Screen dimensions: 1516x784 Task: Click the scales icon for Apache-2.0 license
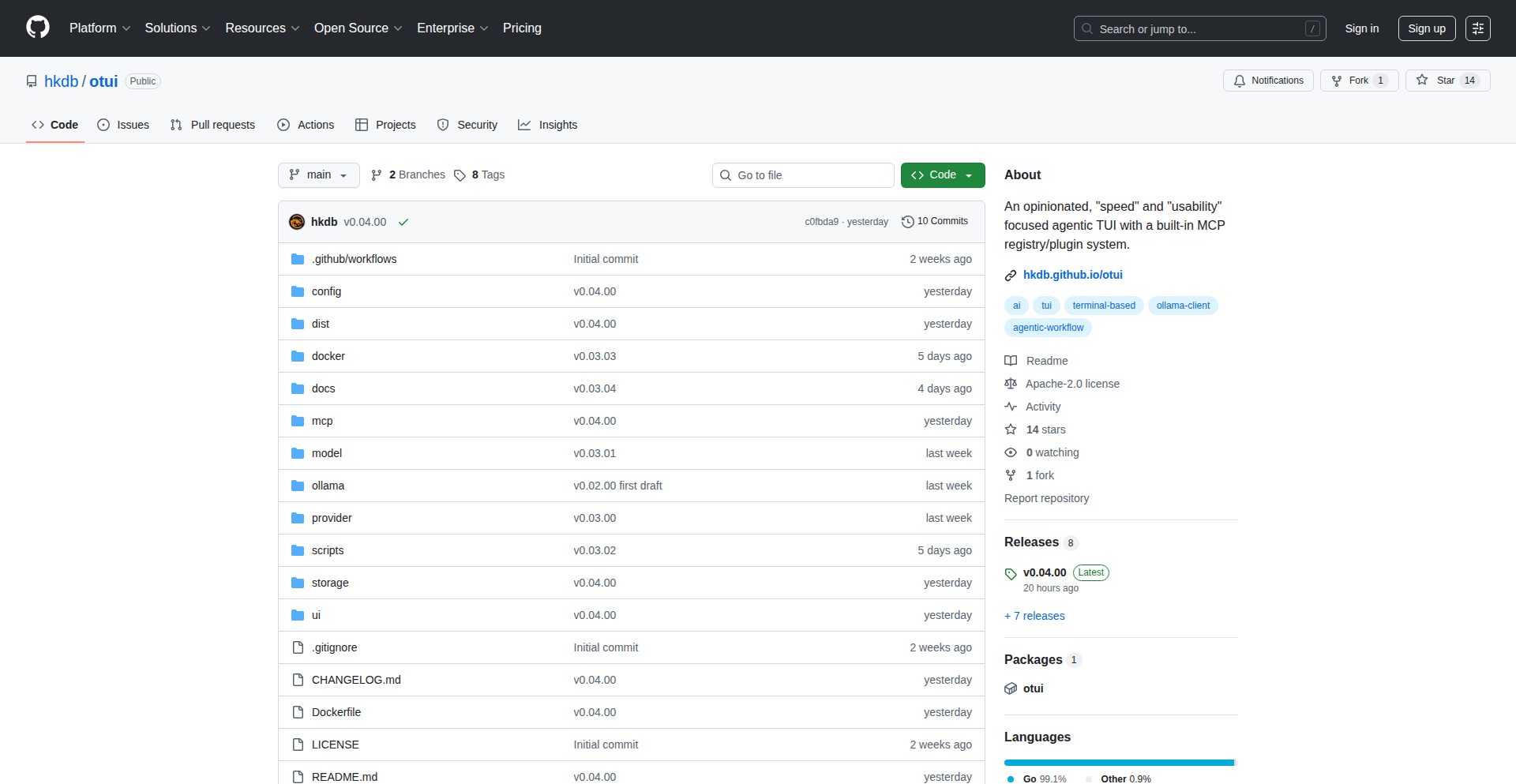[1011, 384]
